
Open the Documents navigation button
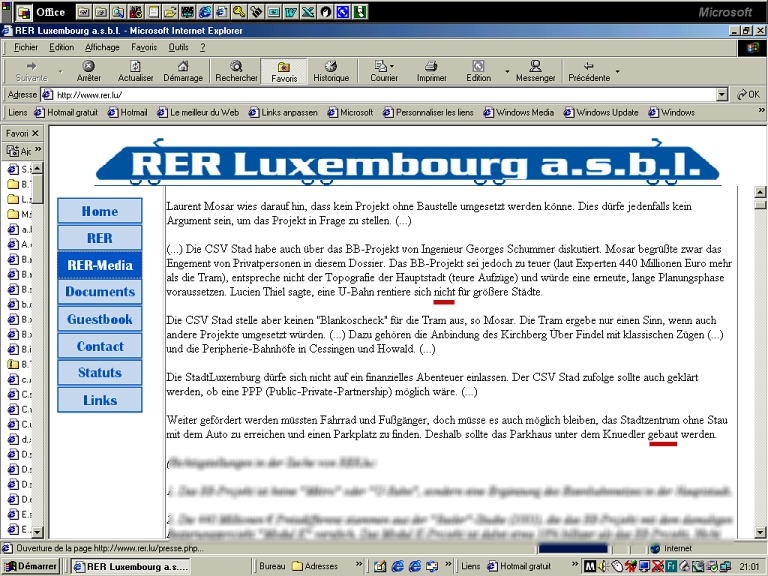(x=99, y=292)
